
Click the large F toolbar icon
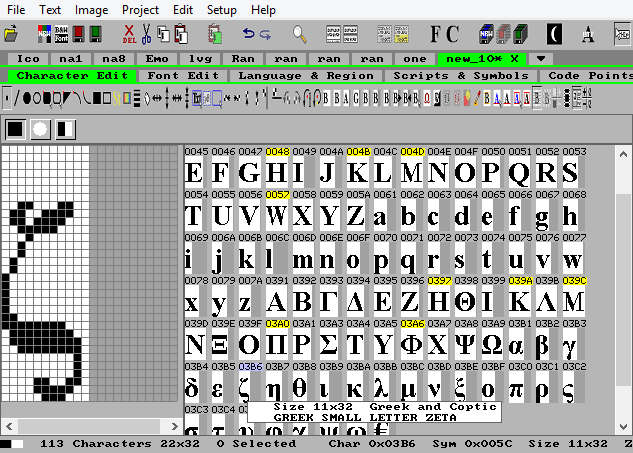435,34
